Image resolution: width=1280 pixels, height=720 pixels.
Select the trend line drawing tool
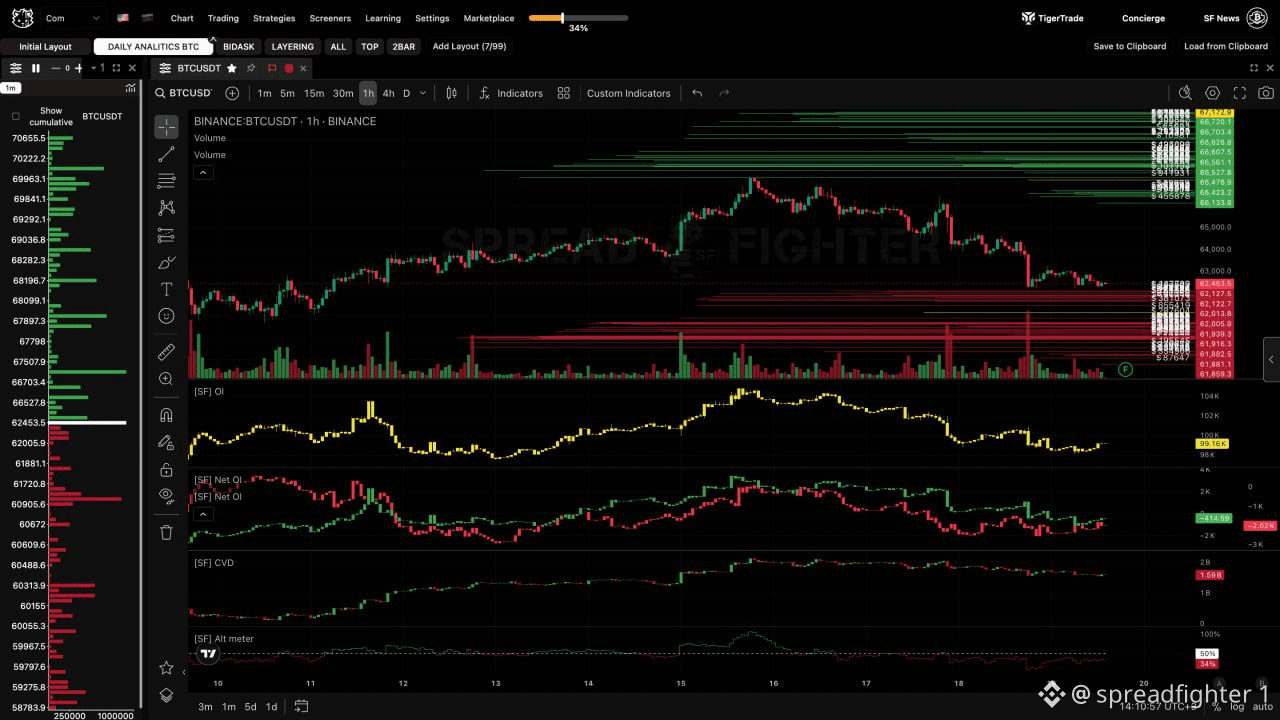(166, 154)
